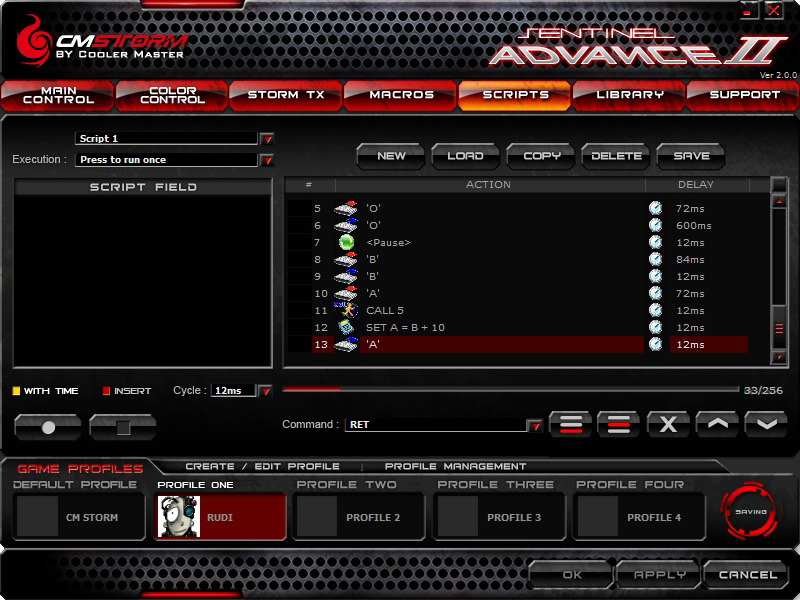Click the keyboard icon in row 8

pyautogui.click(x=346, y=259)
